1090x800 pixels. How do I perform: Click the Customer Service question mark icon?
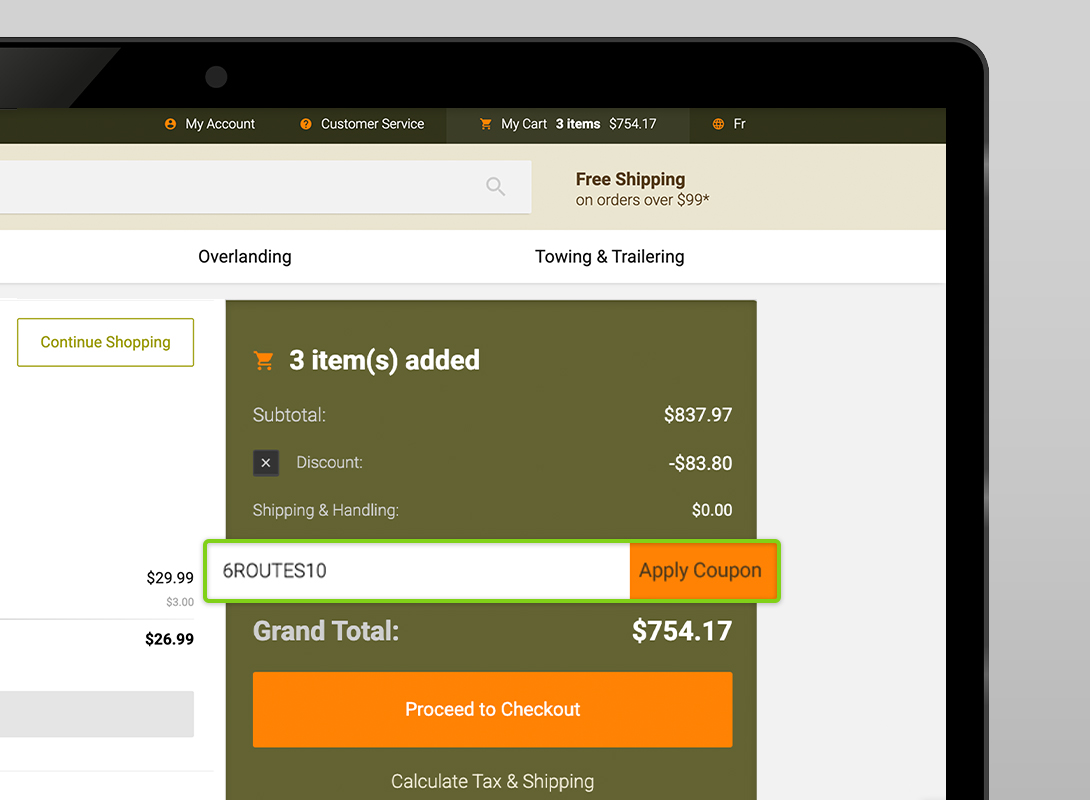pos(306,124)
